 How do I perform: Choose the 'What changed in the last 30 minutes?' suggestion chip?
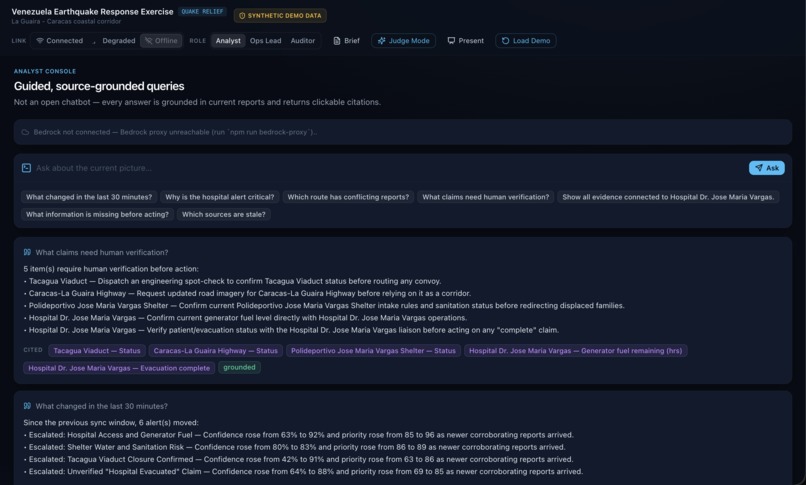(x=89, y=197)
